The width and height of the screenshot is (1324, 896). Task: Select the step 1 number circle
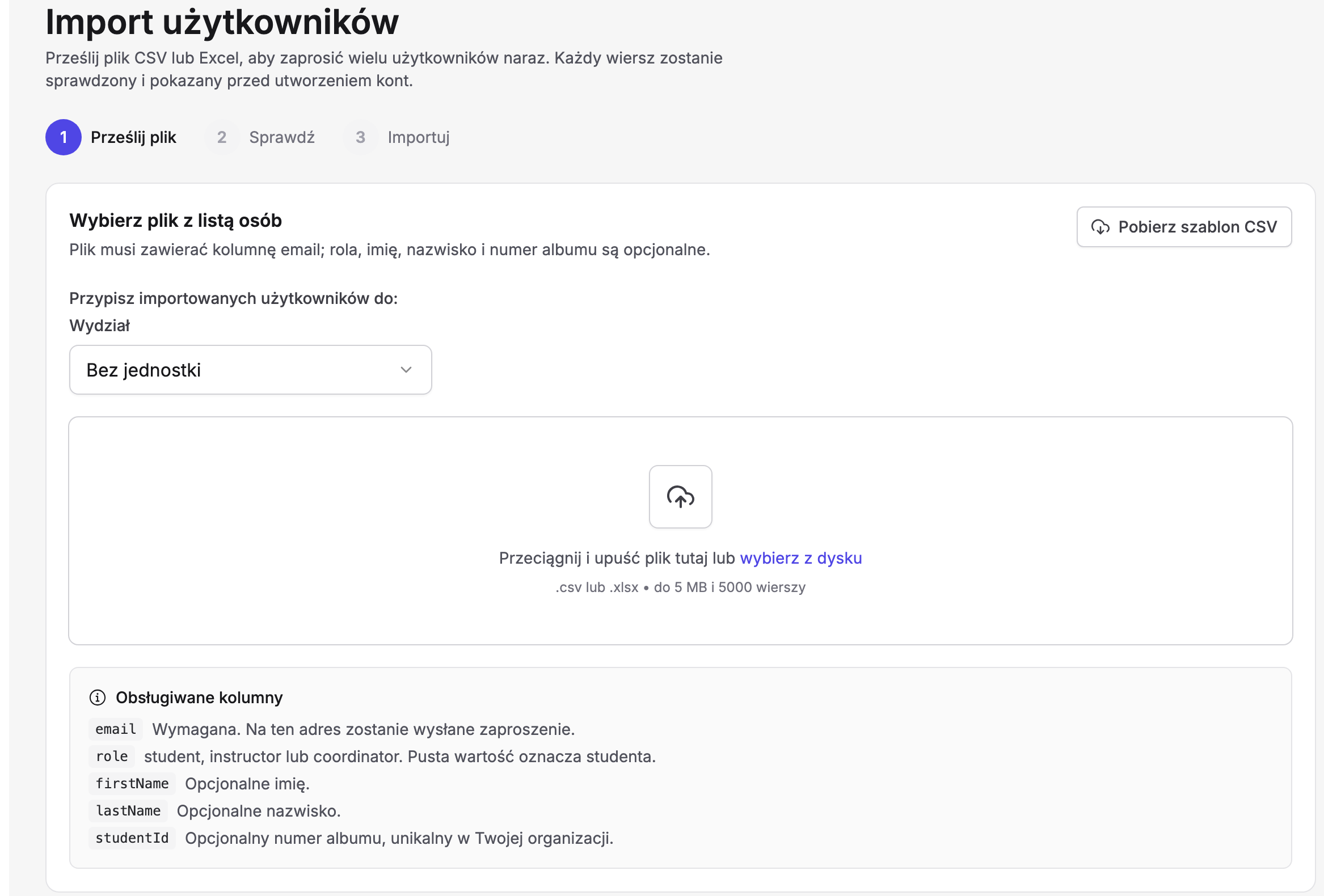point(63,137)
